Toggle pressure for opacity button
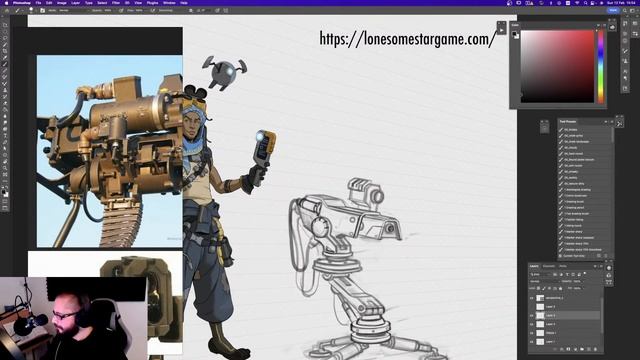Image resolution: width=640 pixels, height=360 pixels. click(x=121, y=10)
